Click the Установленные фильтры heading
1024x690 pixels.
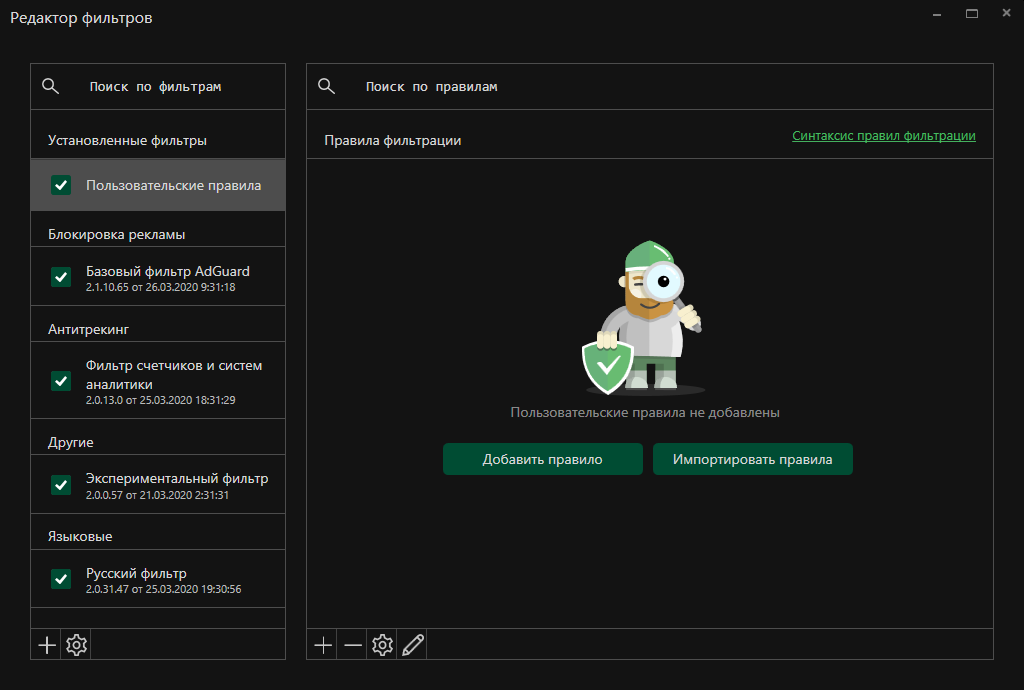tap(127, 140)
